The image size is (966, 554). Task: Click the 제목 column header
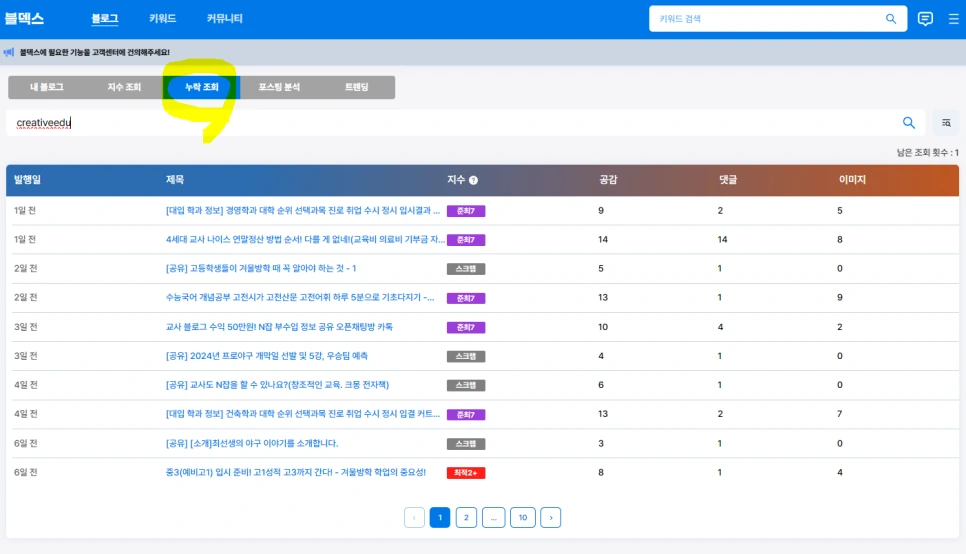[175, 179]
